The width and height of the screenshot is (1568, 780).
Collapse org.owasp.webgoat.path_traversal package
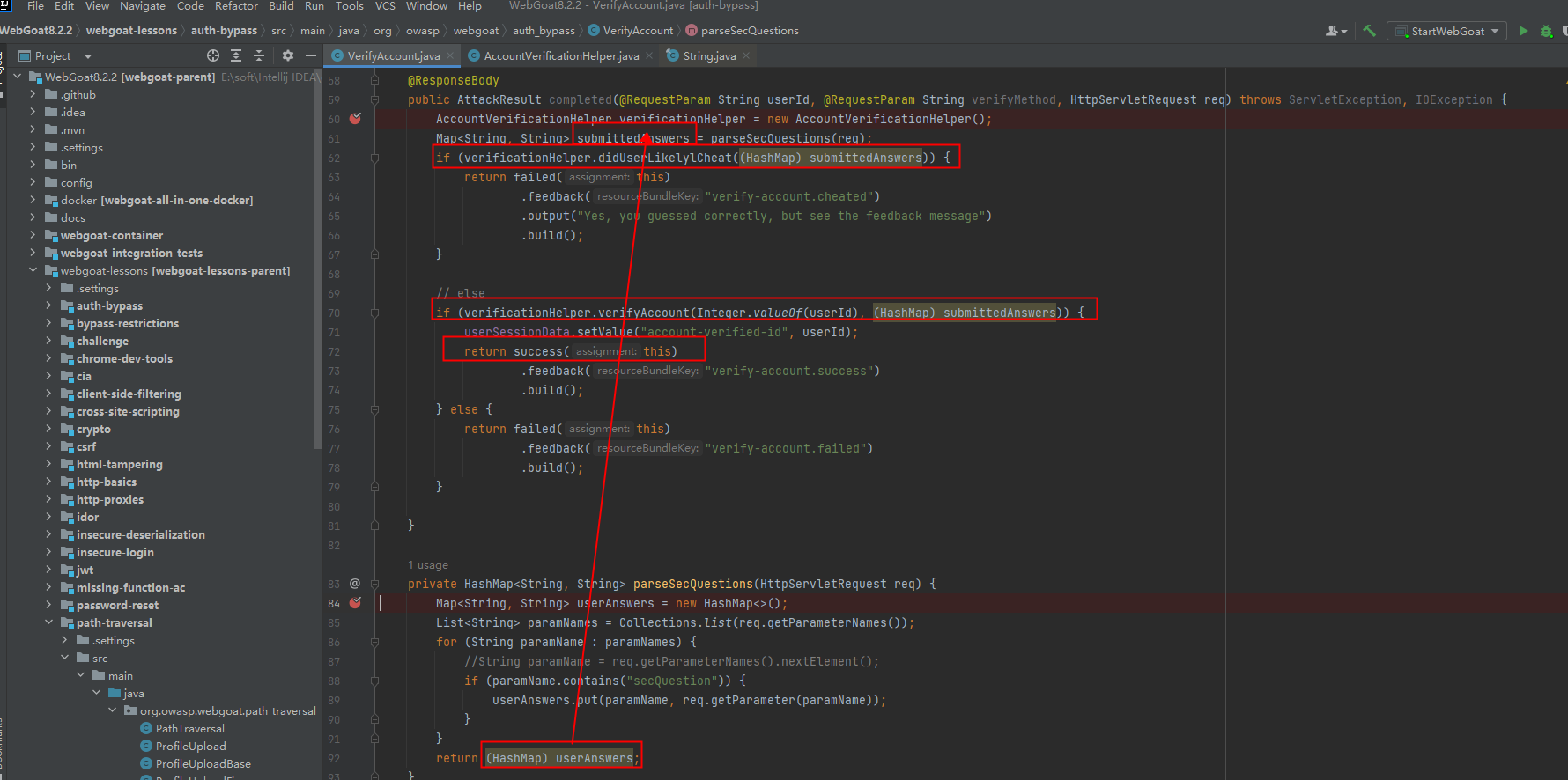pos(113,710)
